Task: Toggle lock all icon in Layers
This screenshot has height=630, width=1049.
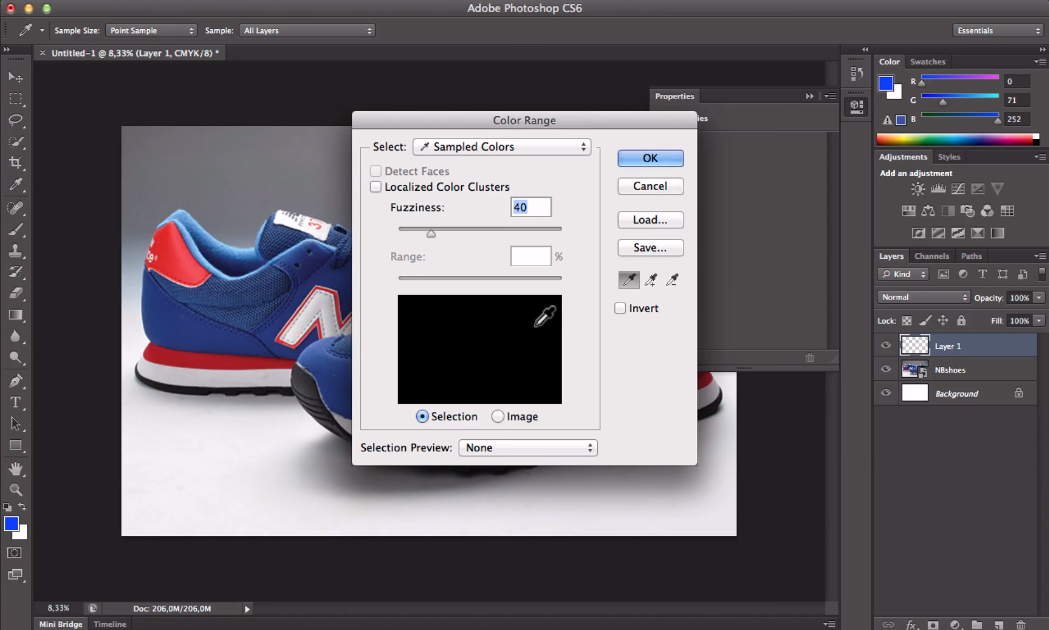Action: (x=961, y=321)
